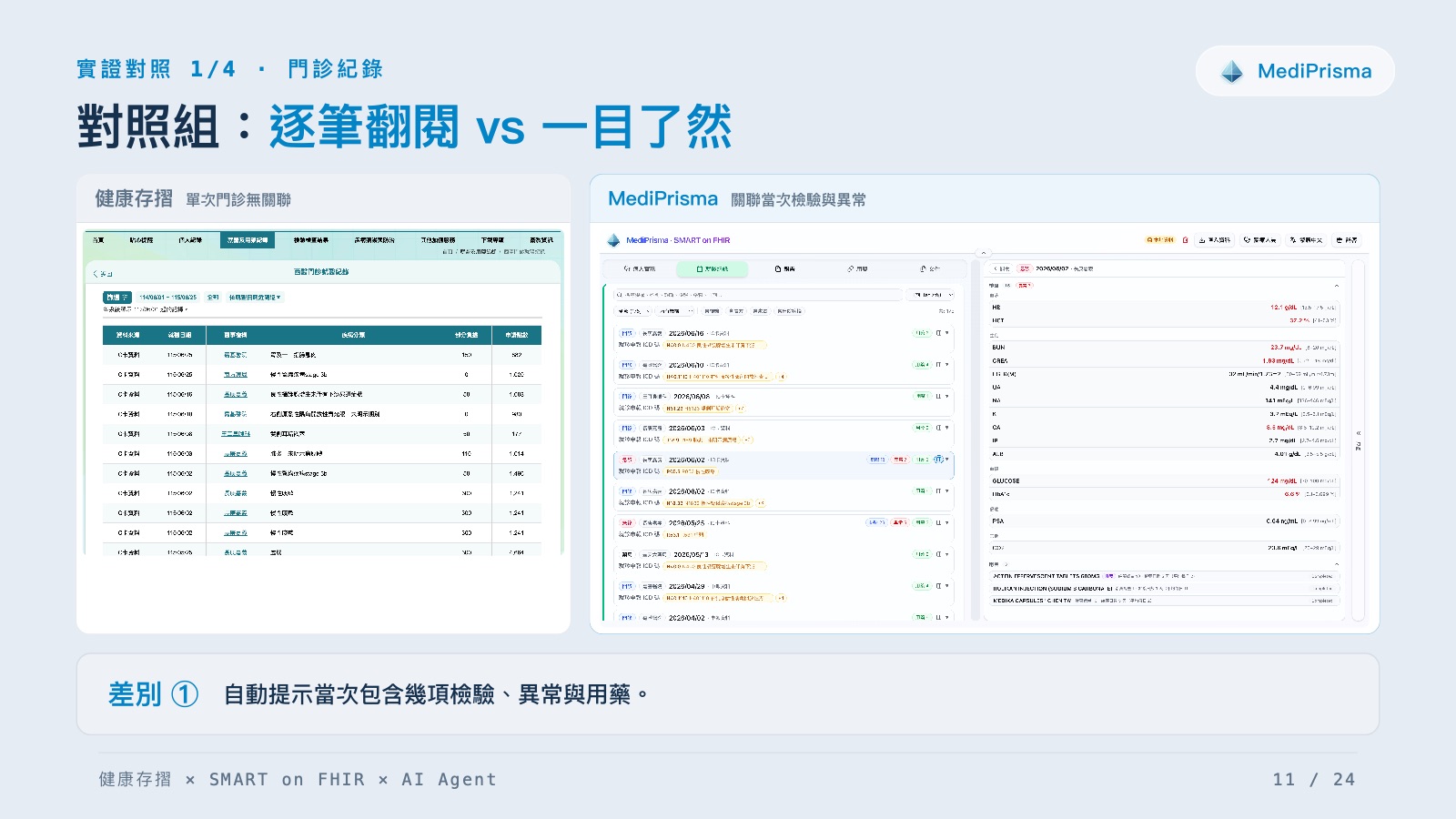Click the HbA1c lab result row
The image size is (1456, 819).
(x=1165, y=494)
